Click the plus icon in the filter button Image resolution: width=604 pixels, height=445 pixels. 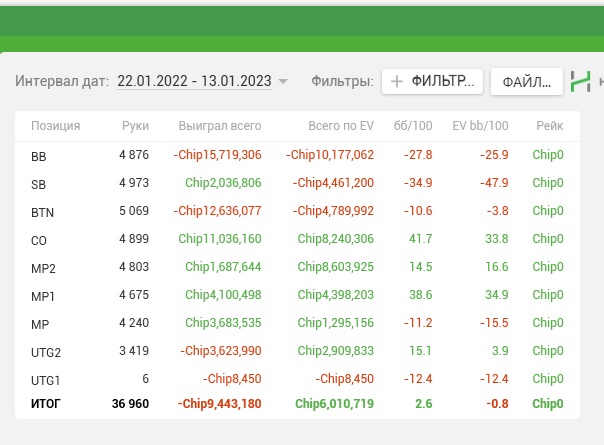pyautogui.click(x=397, y=82)
